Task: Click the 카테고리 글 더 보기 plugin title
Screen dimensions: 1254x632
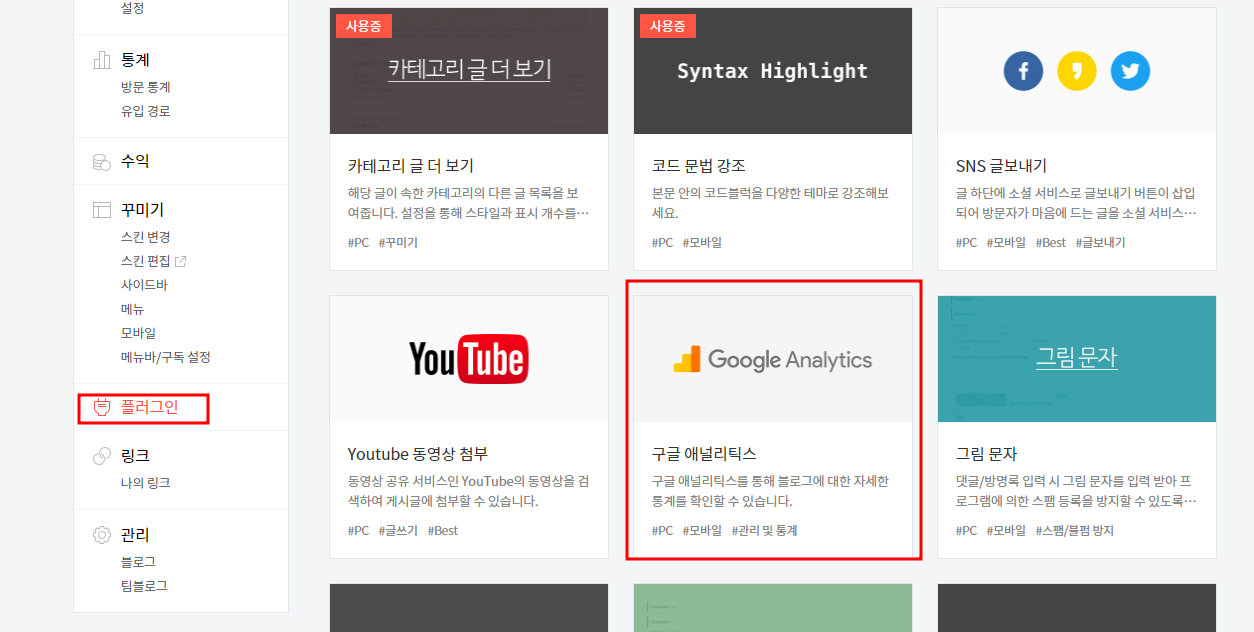Action: [412, 166]
